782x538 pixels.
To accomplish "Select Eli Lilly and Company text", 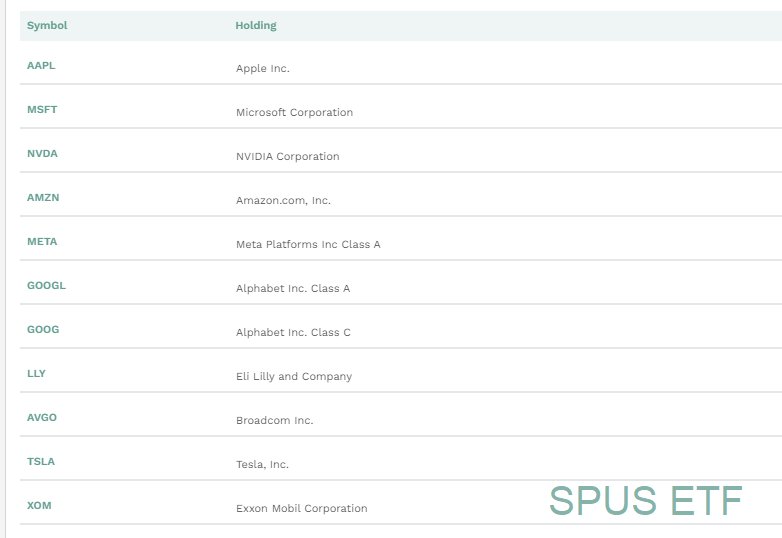I will point(294,376).
